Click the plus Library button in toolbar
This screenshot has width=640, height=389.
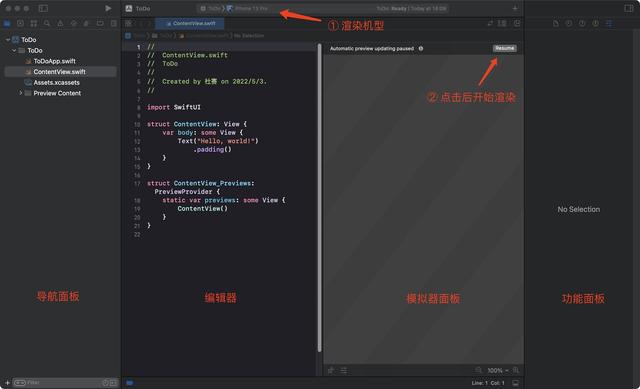click(515, 8)
